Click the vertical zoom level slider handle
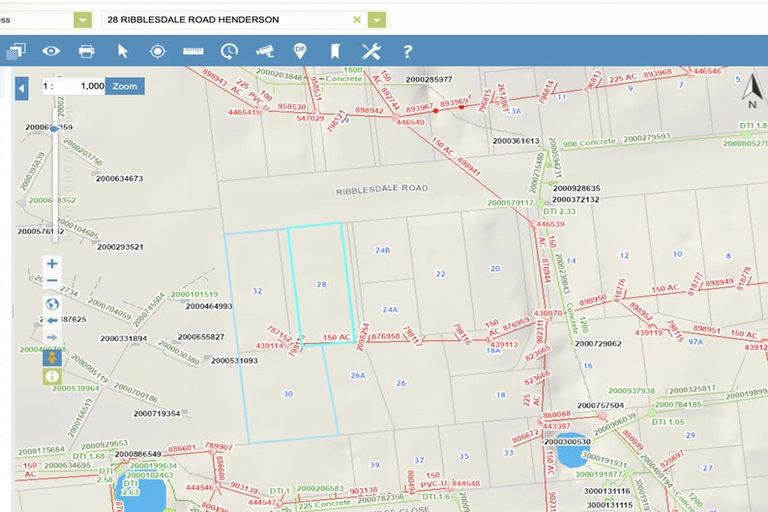The image size is (768, 512). point(53,128)
